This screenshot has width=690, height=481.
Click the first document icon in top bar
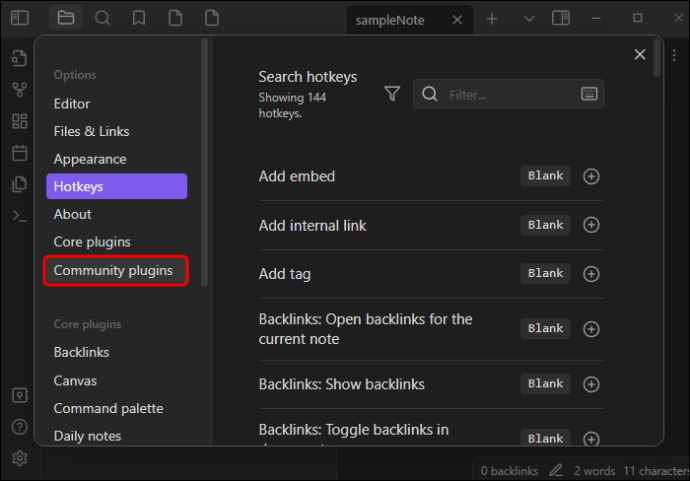click(x=175, y=18)
